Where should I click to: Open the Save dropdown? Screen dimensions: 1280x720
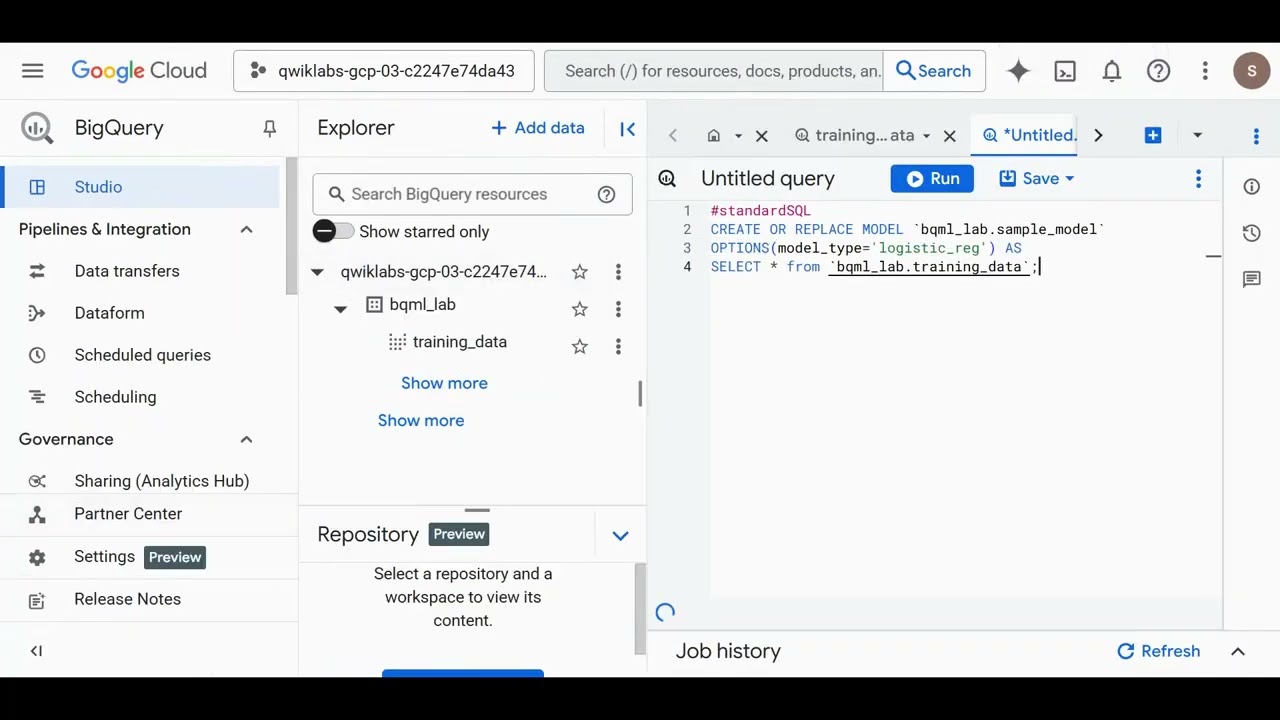1037,178
